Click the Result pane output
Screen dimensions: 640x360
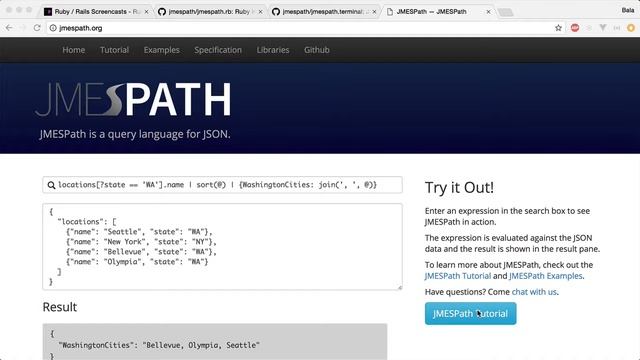coord(215,342)
